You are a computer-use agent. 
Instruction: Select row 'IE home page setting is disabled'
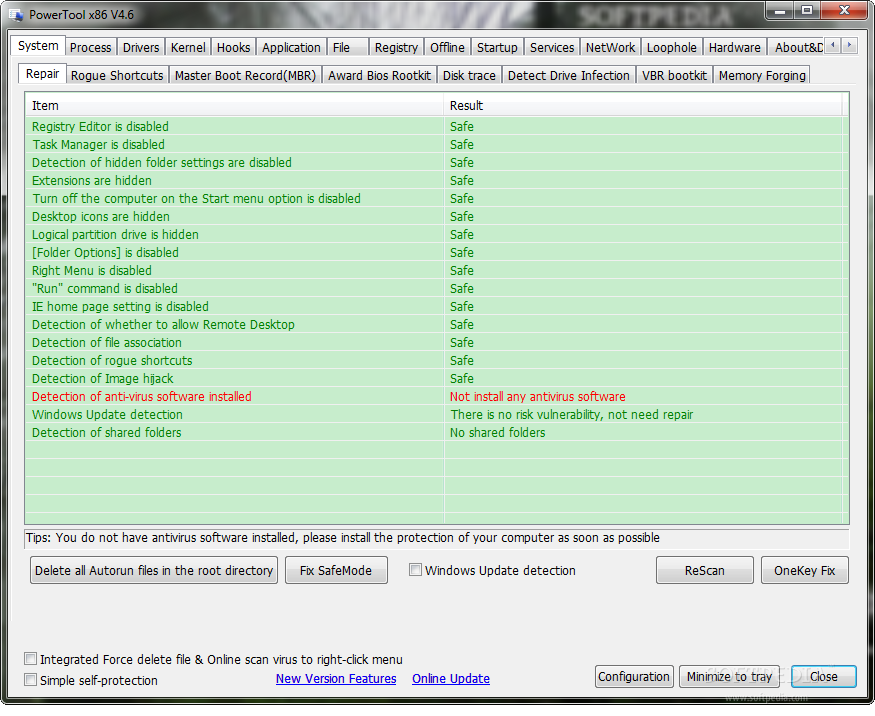coord(434,306)
